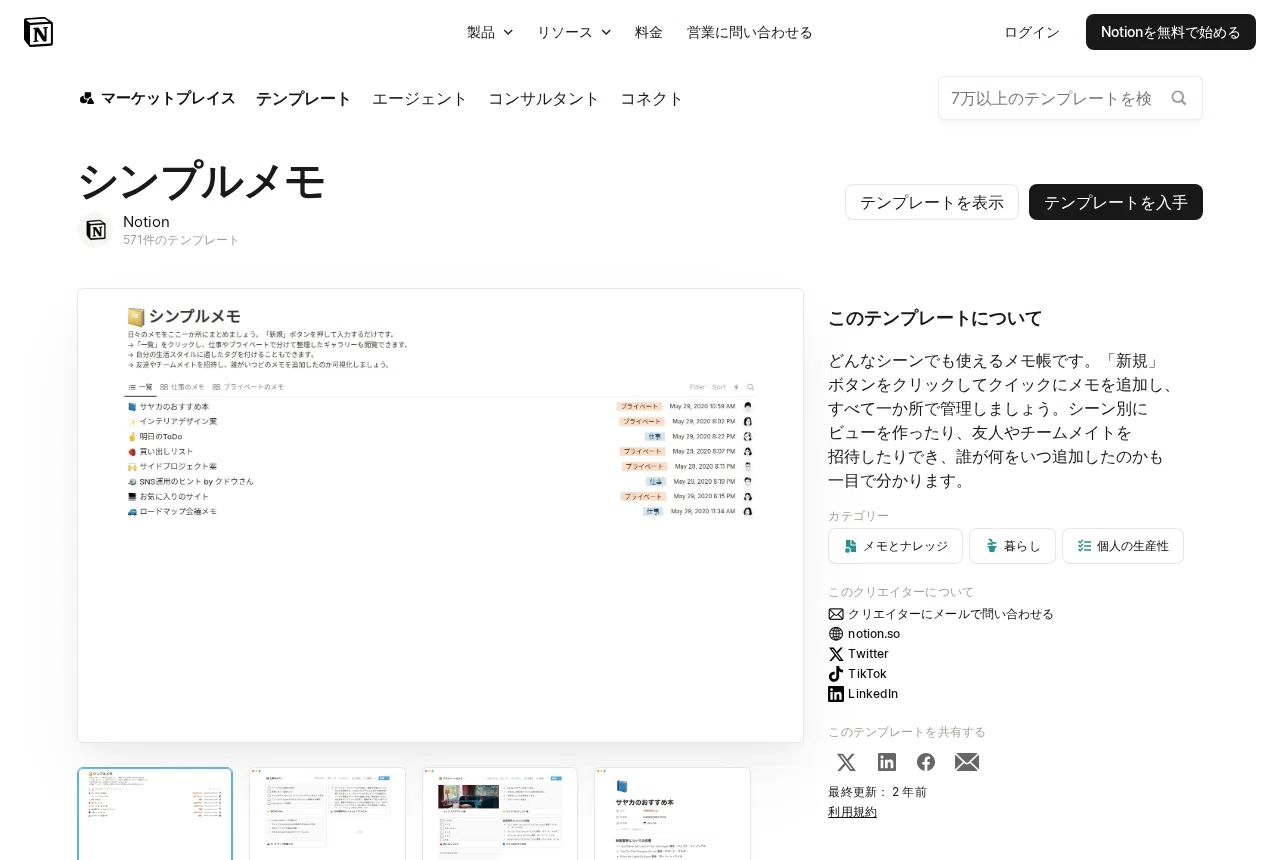
Task: Go to マーケットプレイス home
Action: point(157,98)
